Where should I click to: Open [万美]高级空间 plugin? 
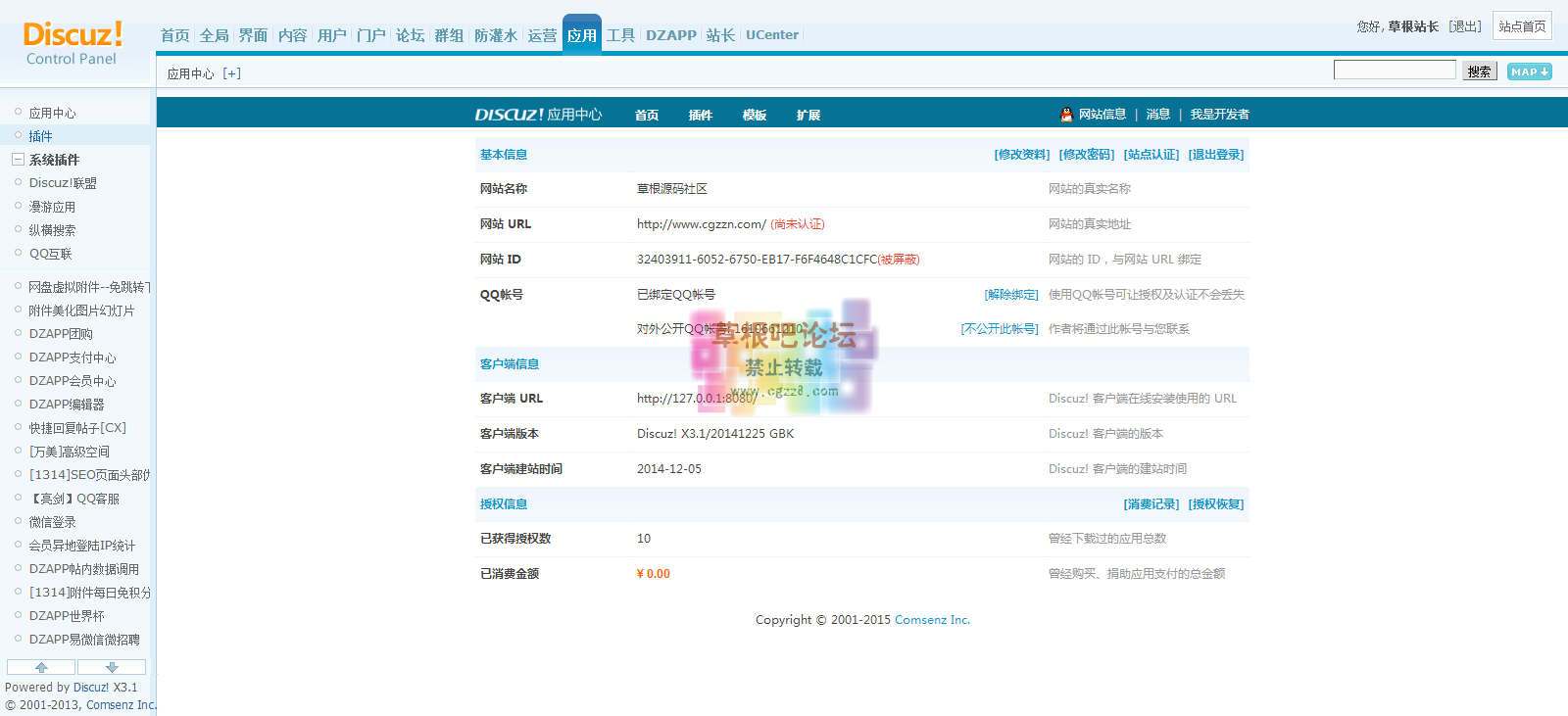[69, 452]
